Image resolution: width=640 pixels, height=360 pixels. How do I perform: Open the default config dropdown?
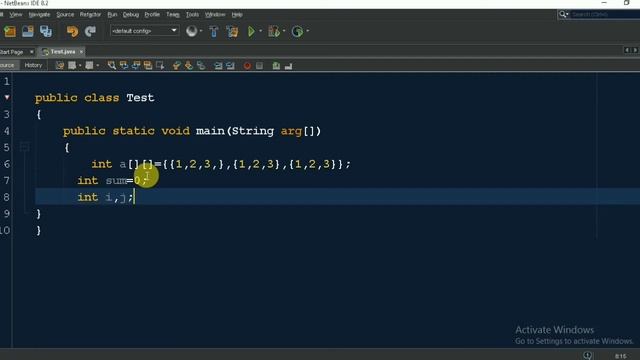[144, 31]
